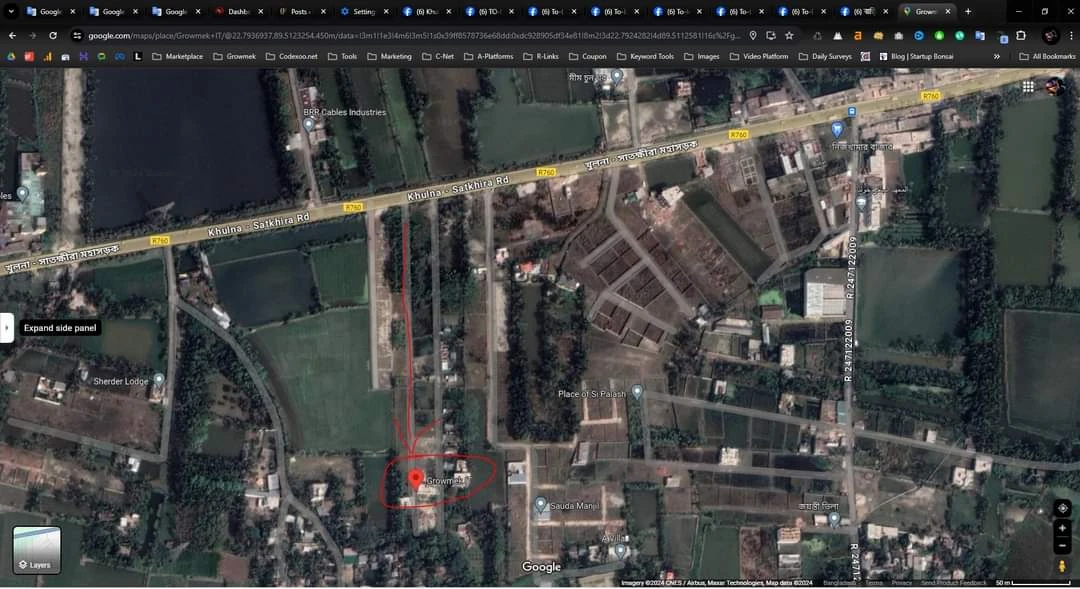Viewport: 1080px width, 589px height.
Task: Expand hidden bookmarks with chevron
Action: (996, 56)
